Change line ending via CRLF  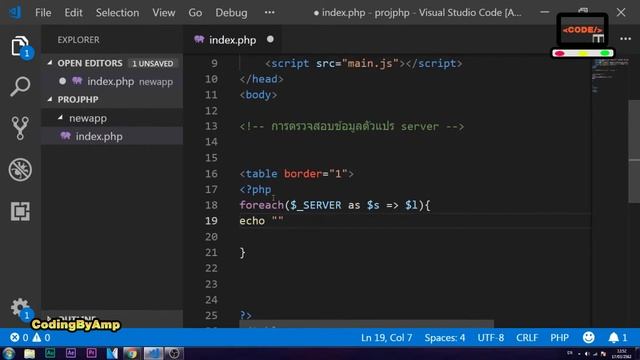coord(527,338)
